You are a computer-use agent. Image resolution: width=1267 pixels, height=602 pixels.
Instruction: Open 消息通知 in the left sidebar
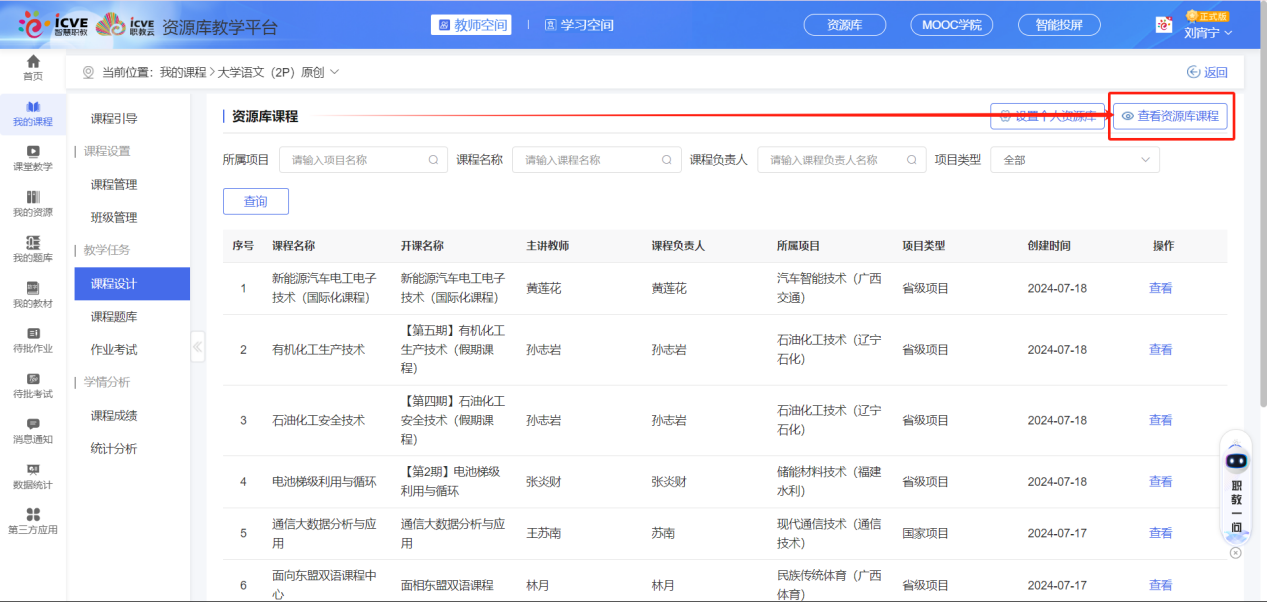click(33, 431)
